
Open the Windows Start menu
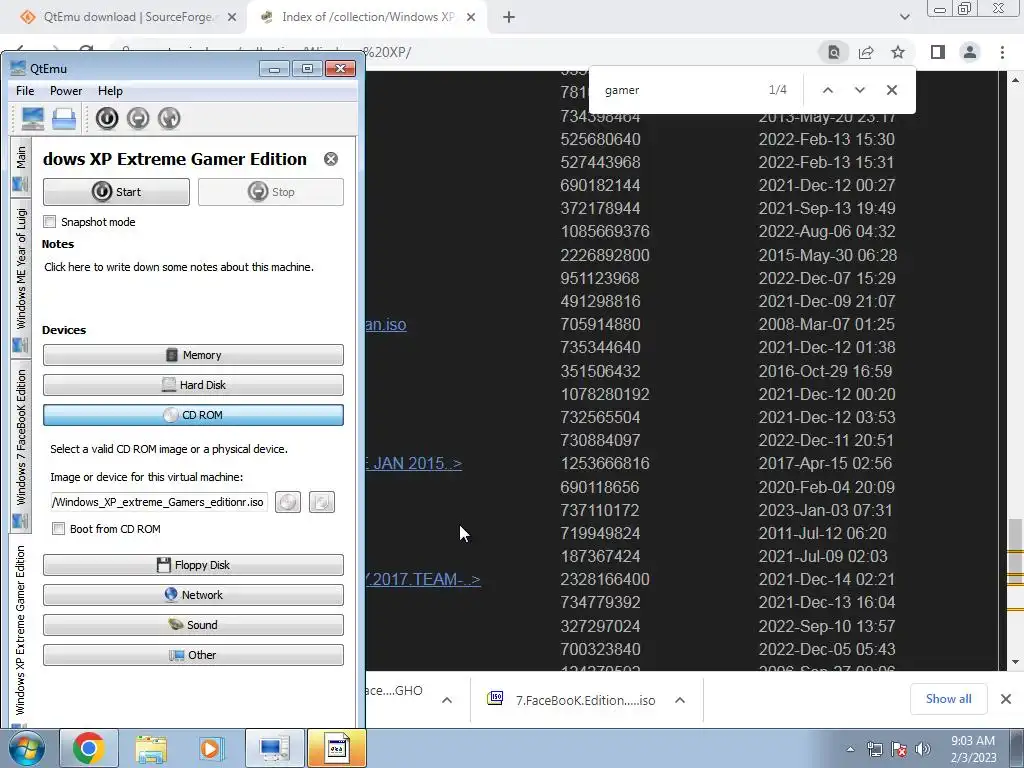tap(25, 748)
